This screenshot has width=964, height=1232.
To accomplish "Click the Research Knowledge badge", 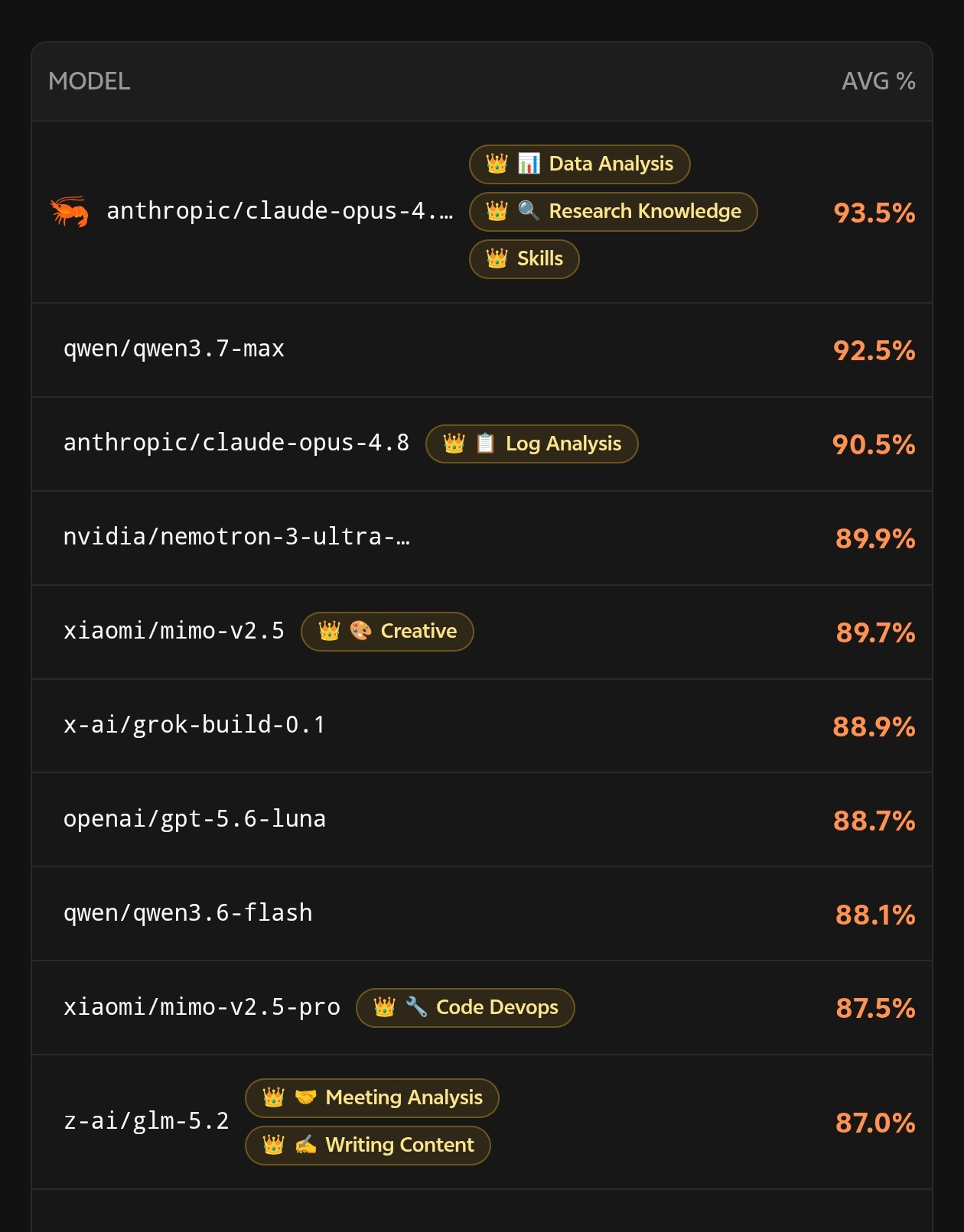I will pyautogui.click(x=613, y=212).
